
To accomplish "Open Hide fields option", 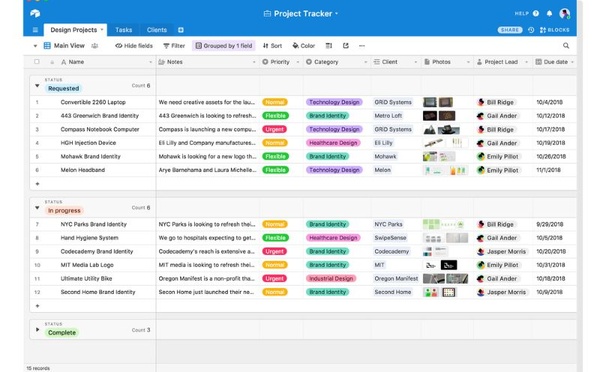I will click(x=134, y=46).
